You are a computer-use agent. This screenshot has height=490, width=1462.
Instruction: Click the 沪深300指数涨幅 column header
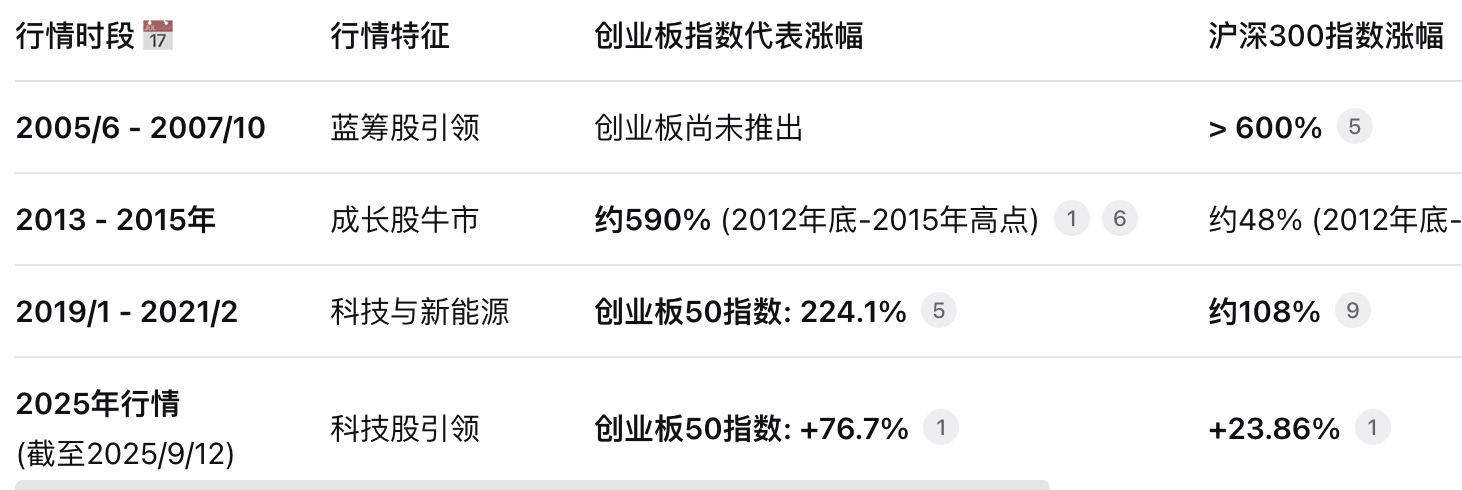click(1325, 37)
